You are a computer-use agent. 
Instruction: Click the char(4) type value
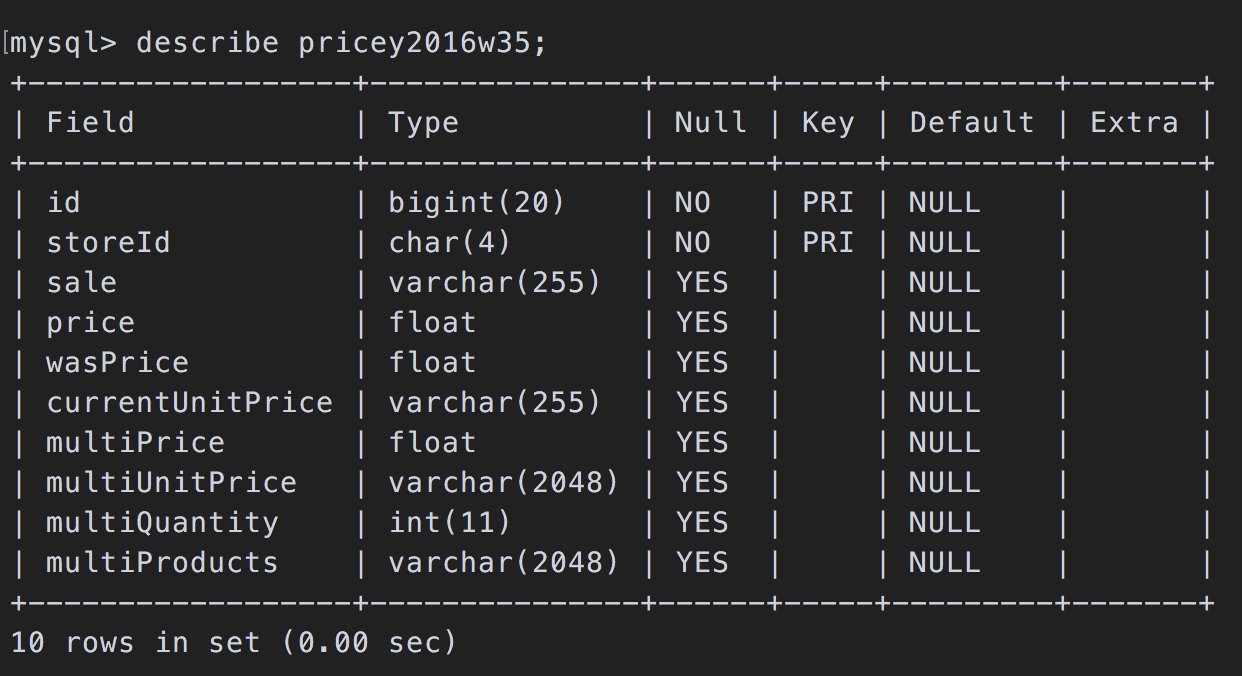click(450, 243)
